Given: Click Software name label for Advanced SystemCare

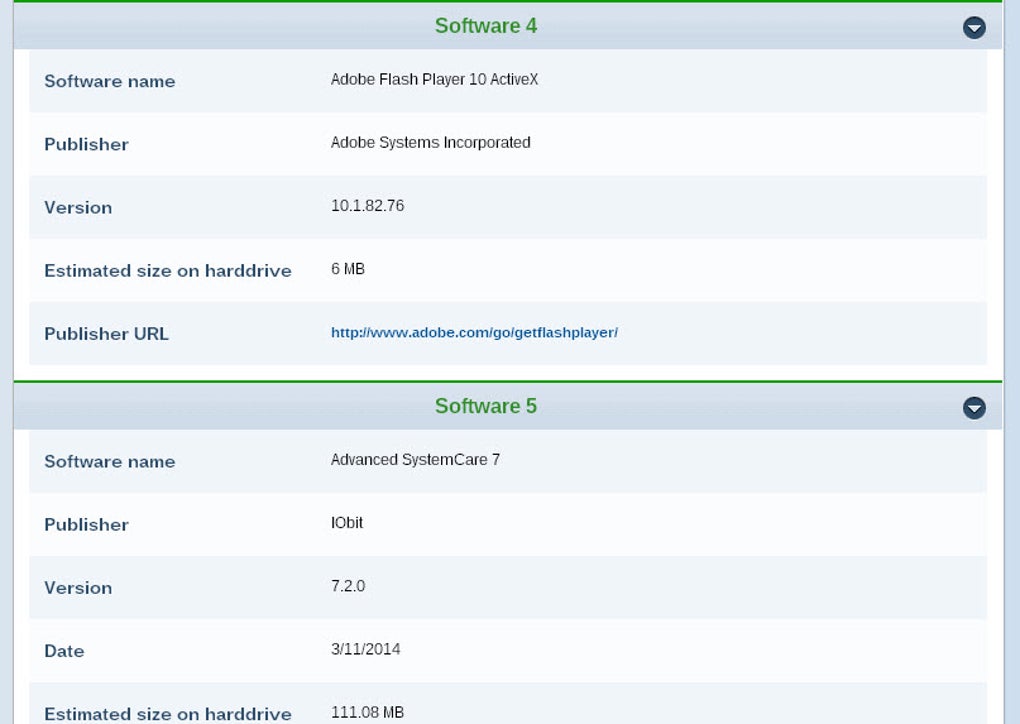Looking at the screenshot, I should pyautogui.click(x=110, y=462).
